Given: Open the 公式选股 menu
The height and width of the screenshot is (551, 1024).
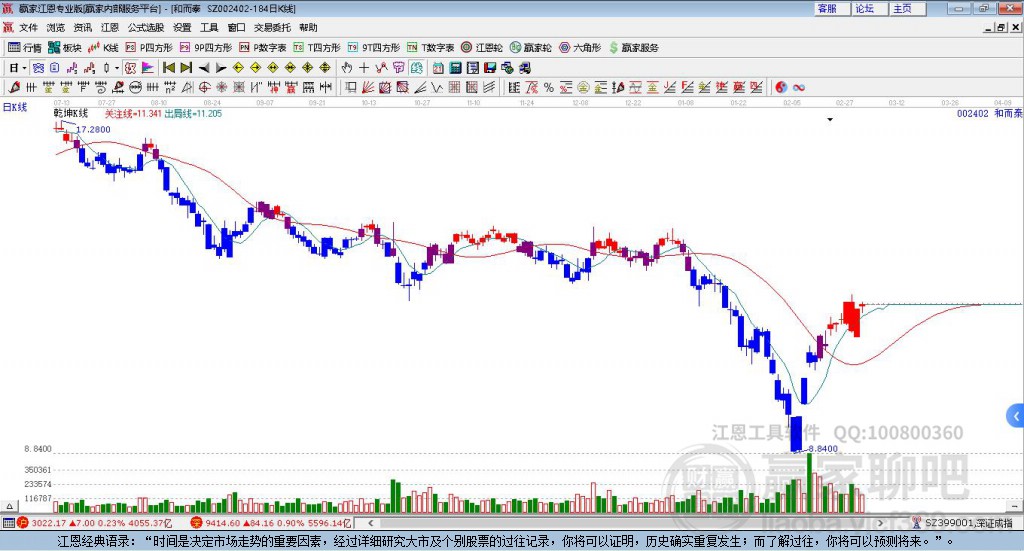Looking at the screenshot, I should [x=145, y=28].
